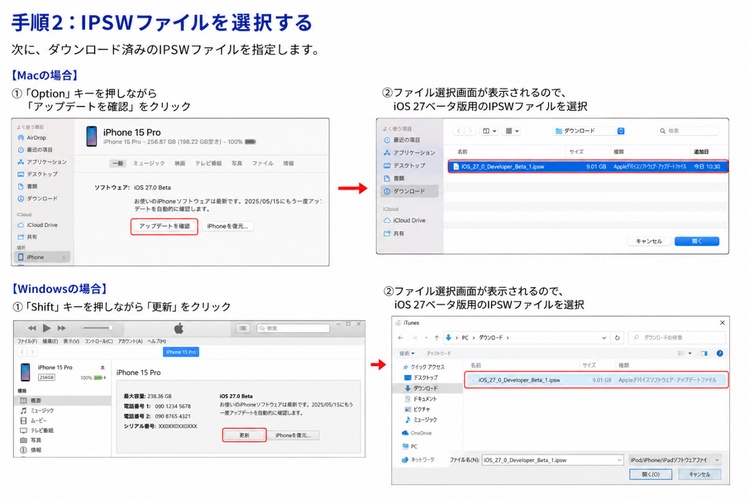
Task: Click the 更新 button in iTunes
Action: click(244, 435)
